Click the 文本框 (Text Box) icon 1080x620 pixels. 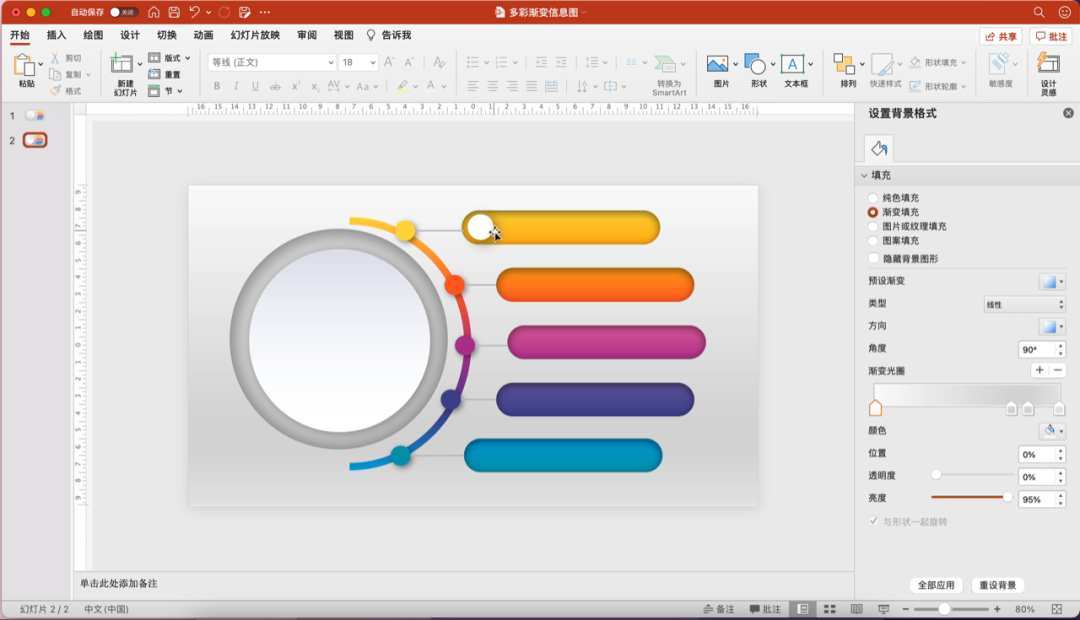[793, 64]
